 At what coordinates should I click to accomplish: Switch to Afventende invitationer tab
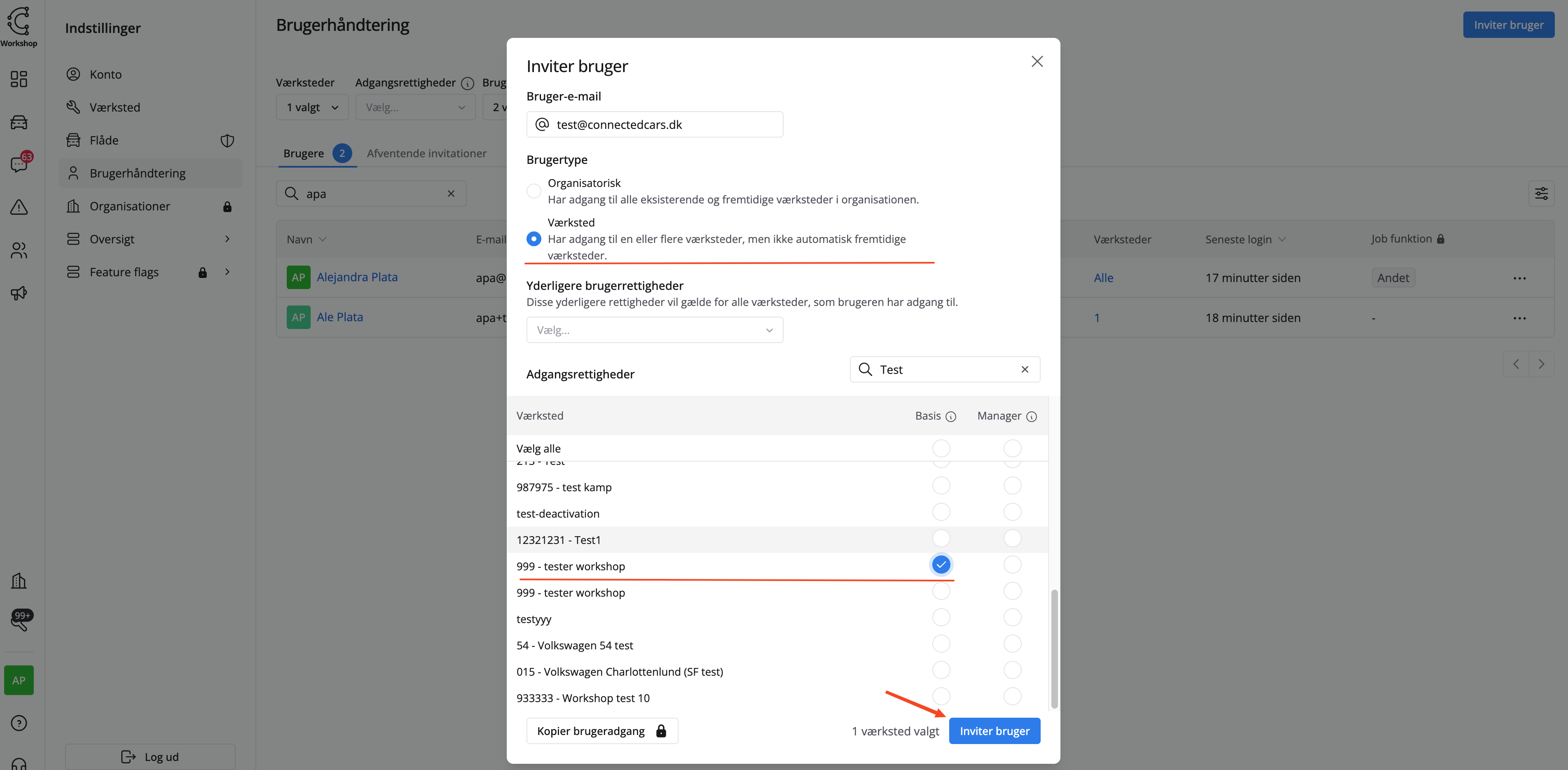pos(426,153)
